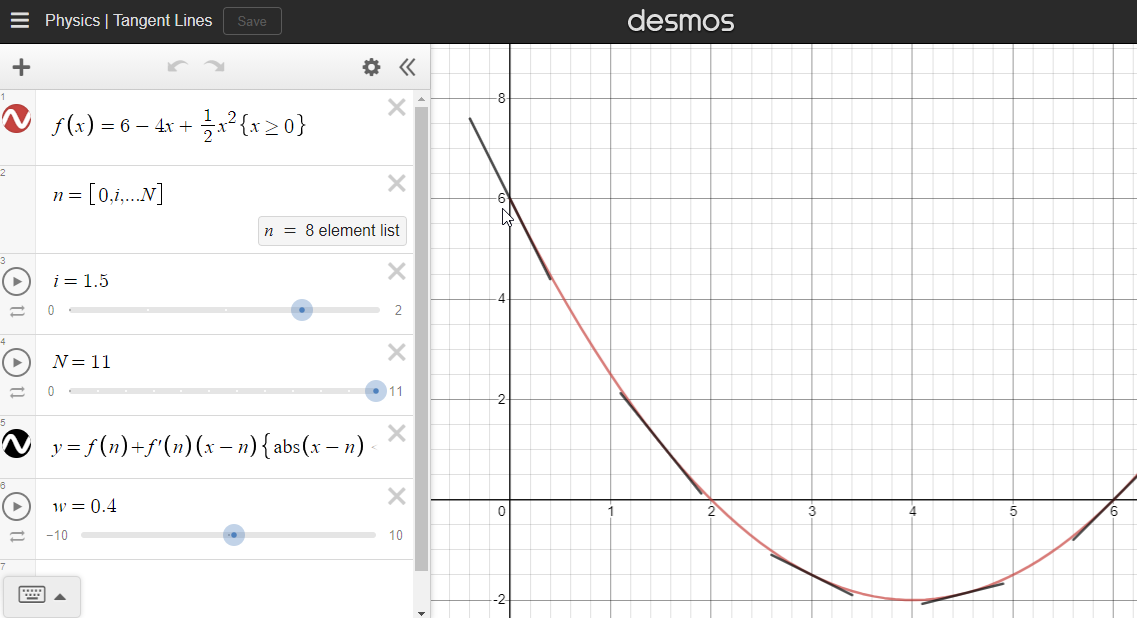Delete the f(x) expression with its X

(x=396, y=107)
